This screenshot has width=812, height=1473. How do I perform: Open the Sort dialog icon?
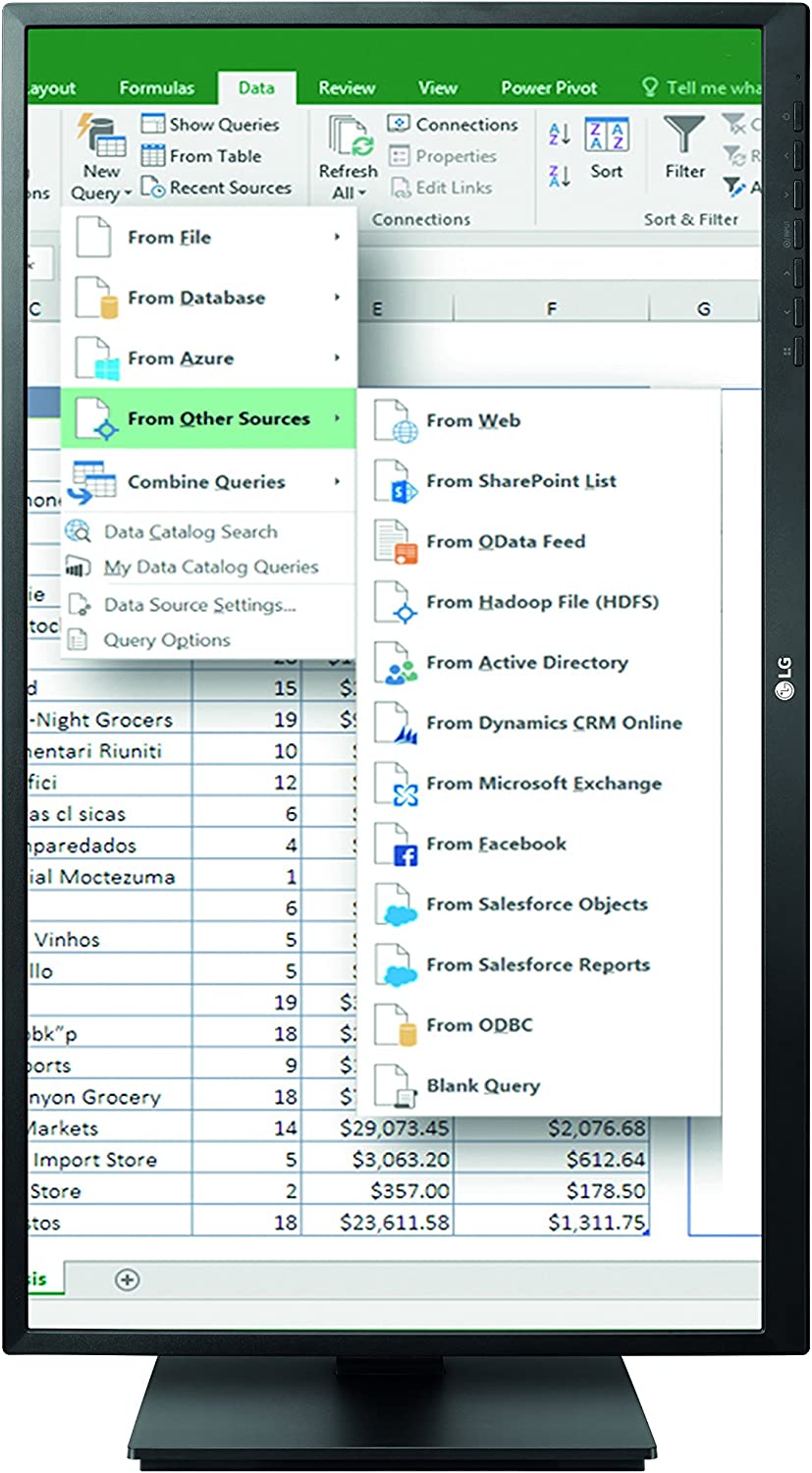[607, 136]
